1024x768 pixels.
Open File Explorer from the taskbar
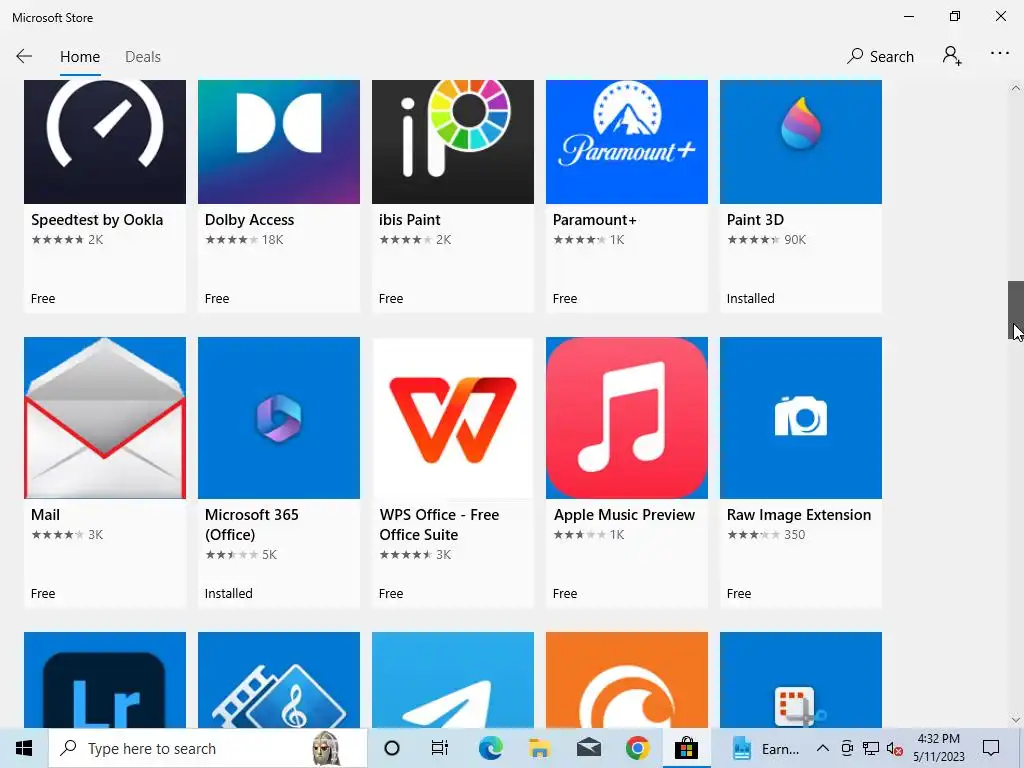point(539,748)
